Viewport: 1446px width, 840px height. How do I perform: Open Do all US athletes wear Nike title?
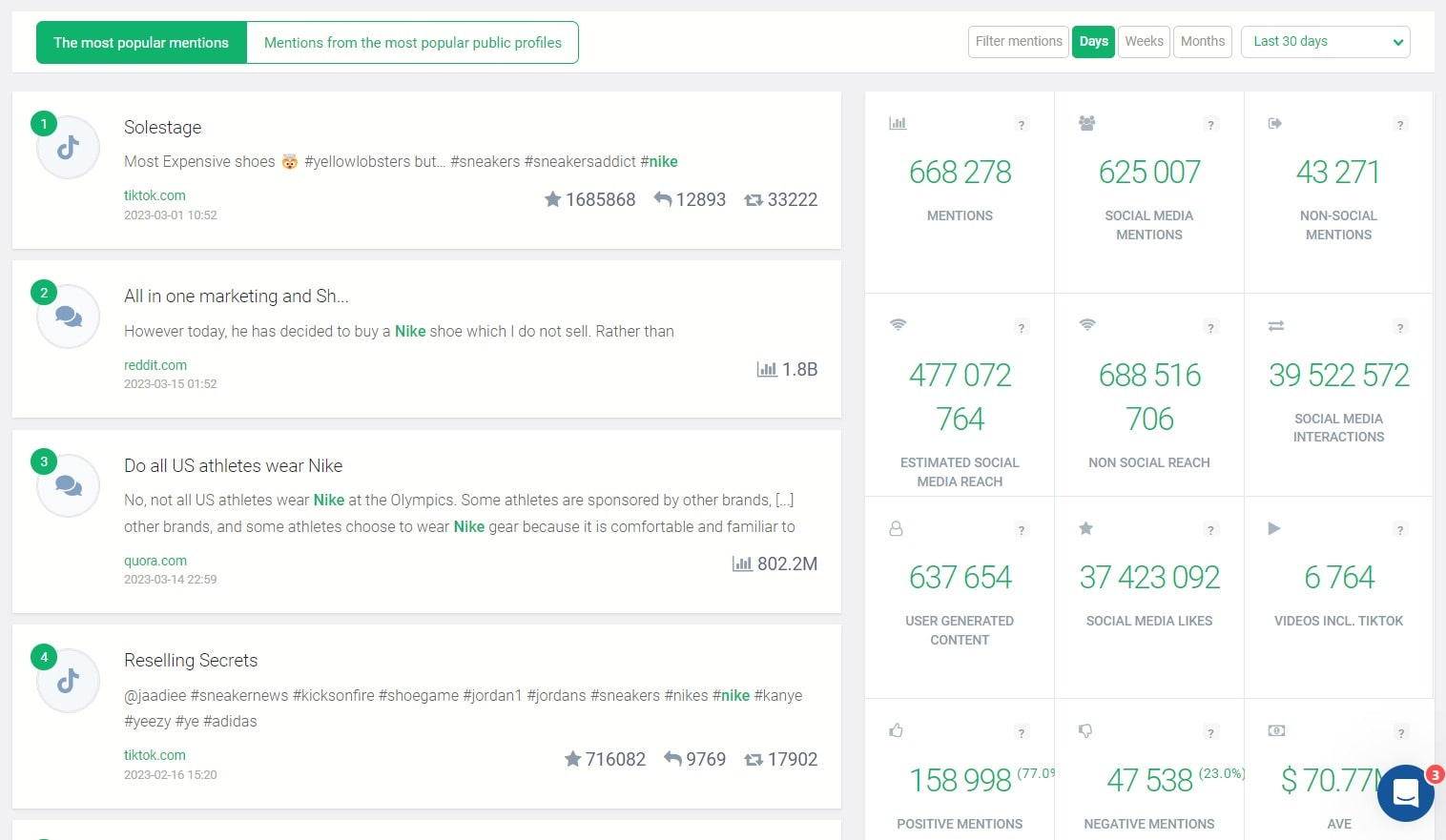coord(234,466)
